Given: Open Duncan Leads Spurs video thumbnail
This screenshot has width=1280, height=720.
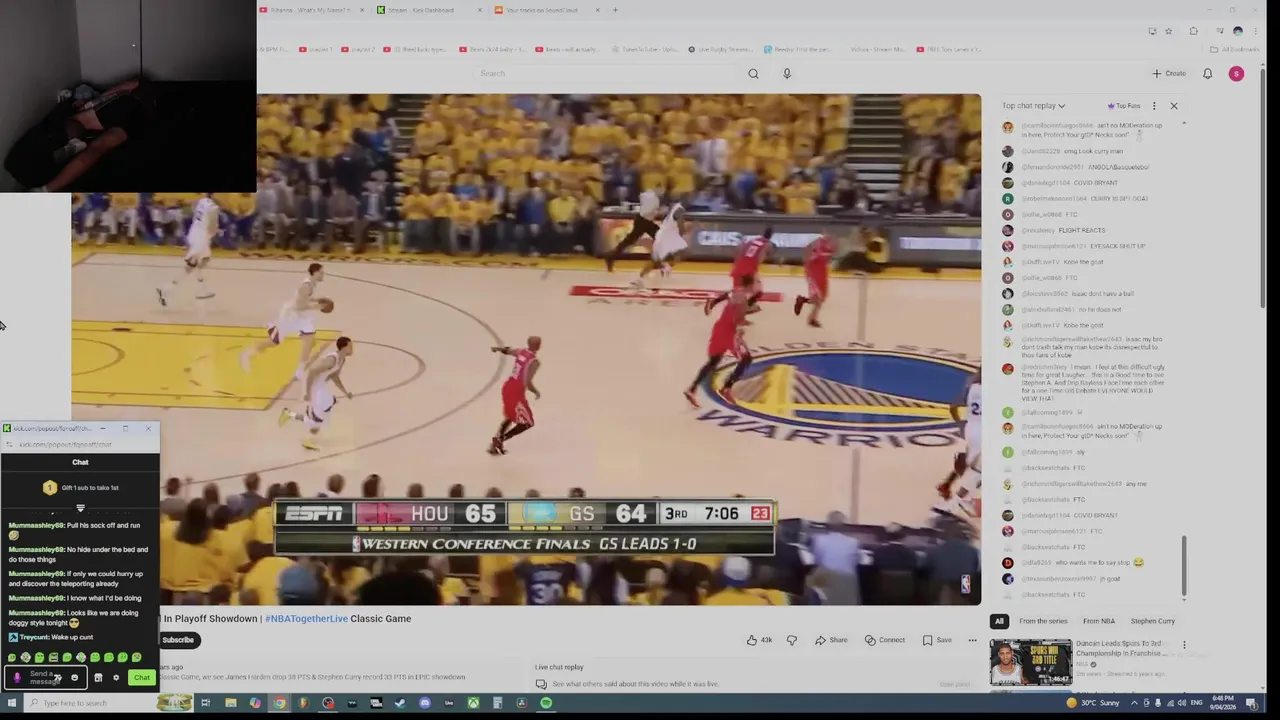Looking at the screenshot, I should pyautogui.click(x=1030, y=662).
